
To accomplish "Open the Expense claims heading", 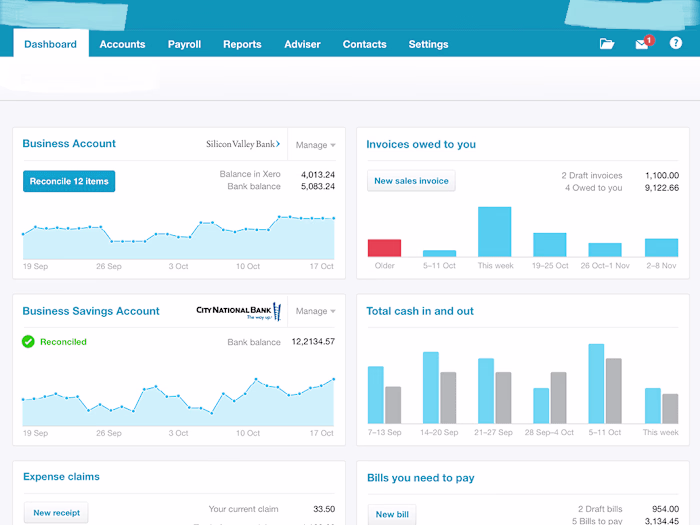I will tap(61, 476).
